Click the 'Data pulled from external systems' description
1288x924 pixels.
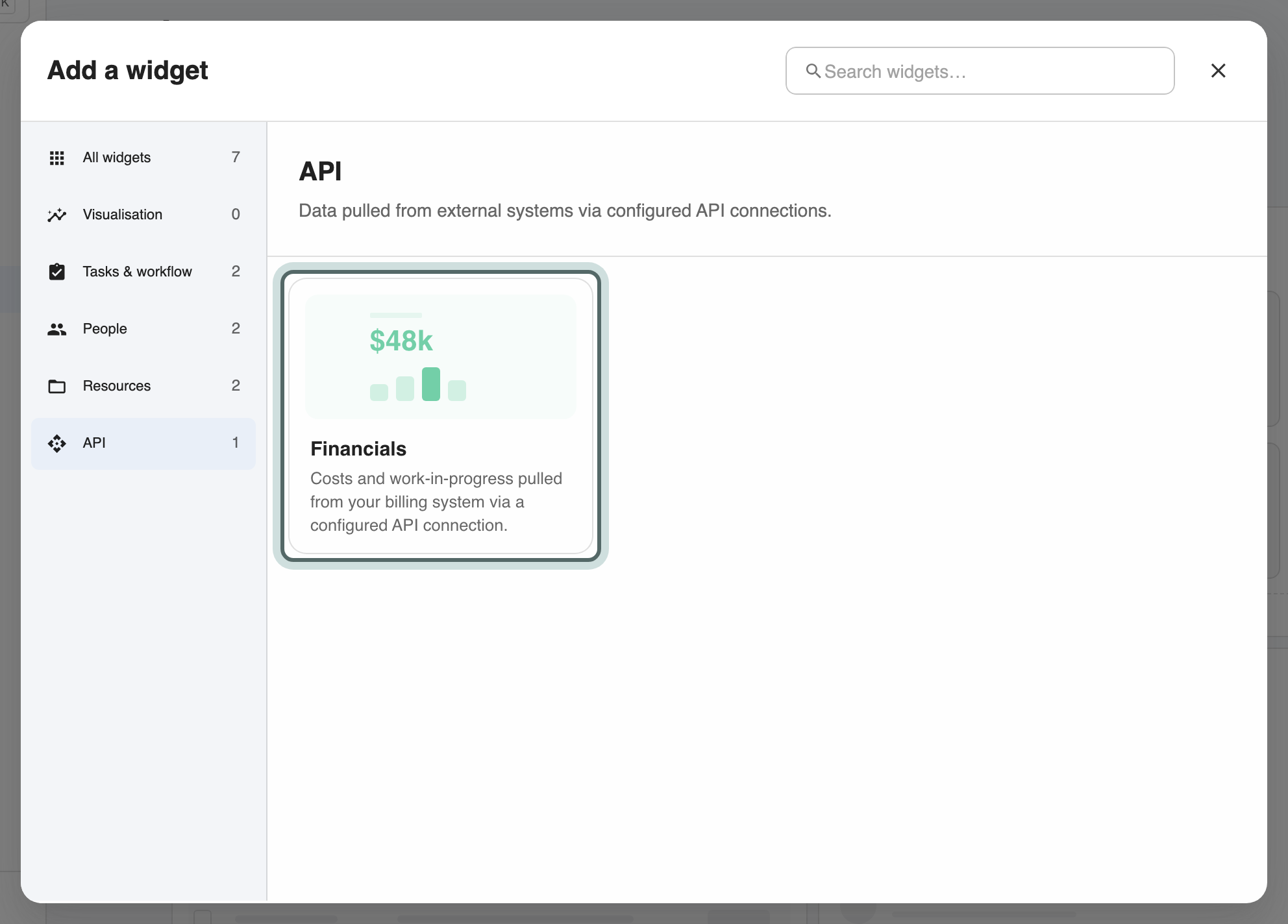[565, 211]
